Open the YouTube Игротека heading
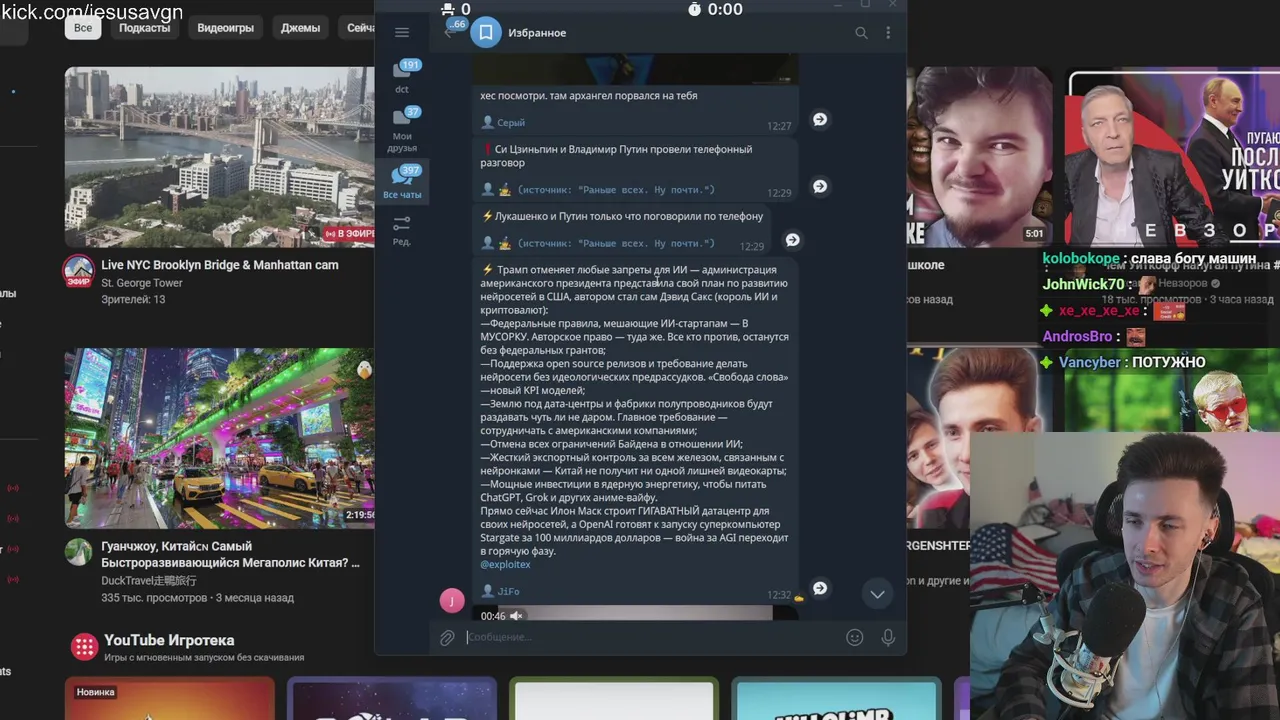Viewport: 1280px width, 720px height. [169, 640]
